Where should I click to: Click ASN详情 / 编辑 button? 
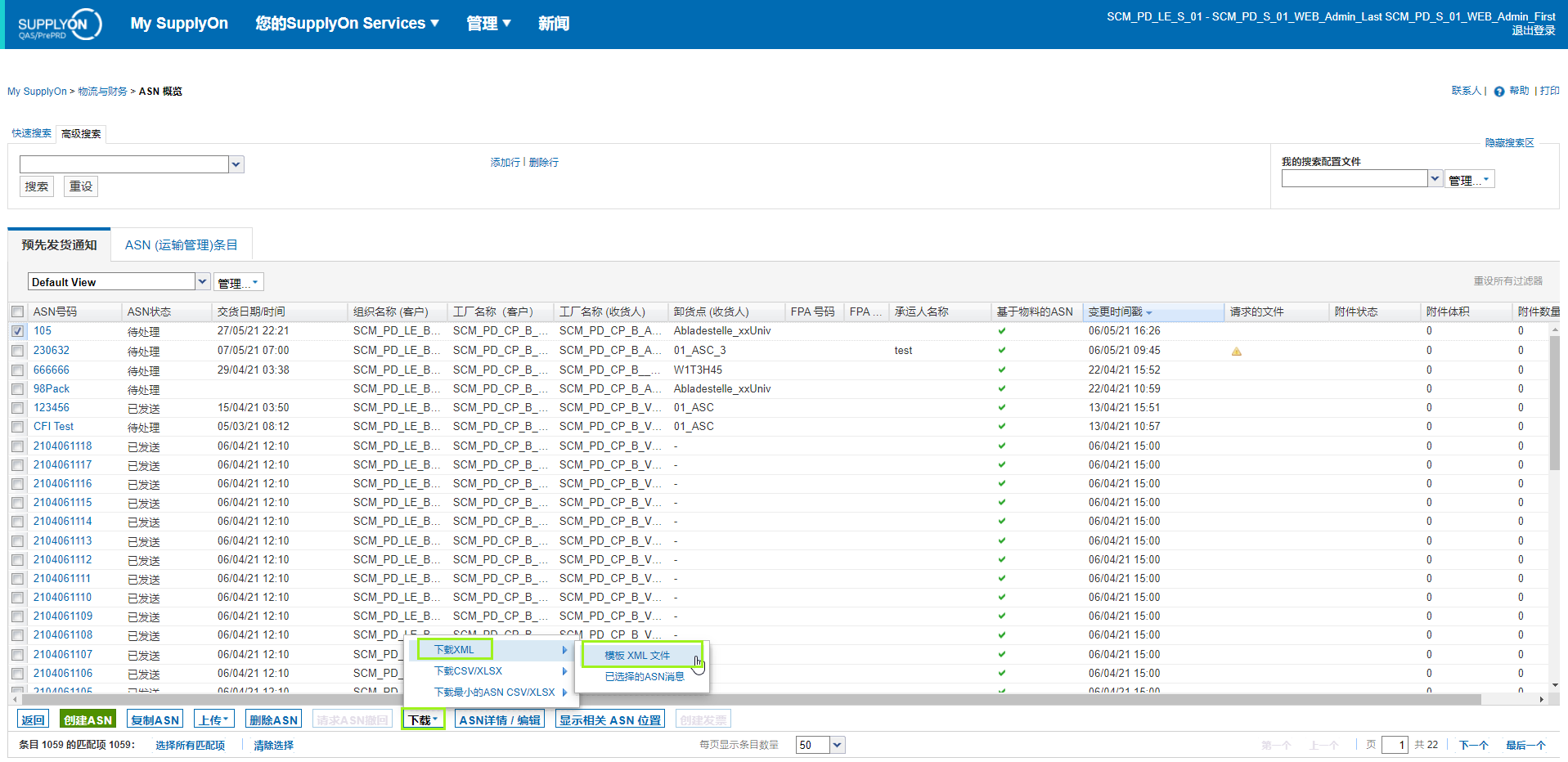[500, 719]
